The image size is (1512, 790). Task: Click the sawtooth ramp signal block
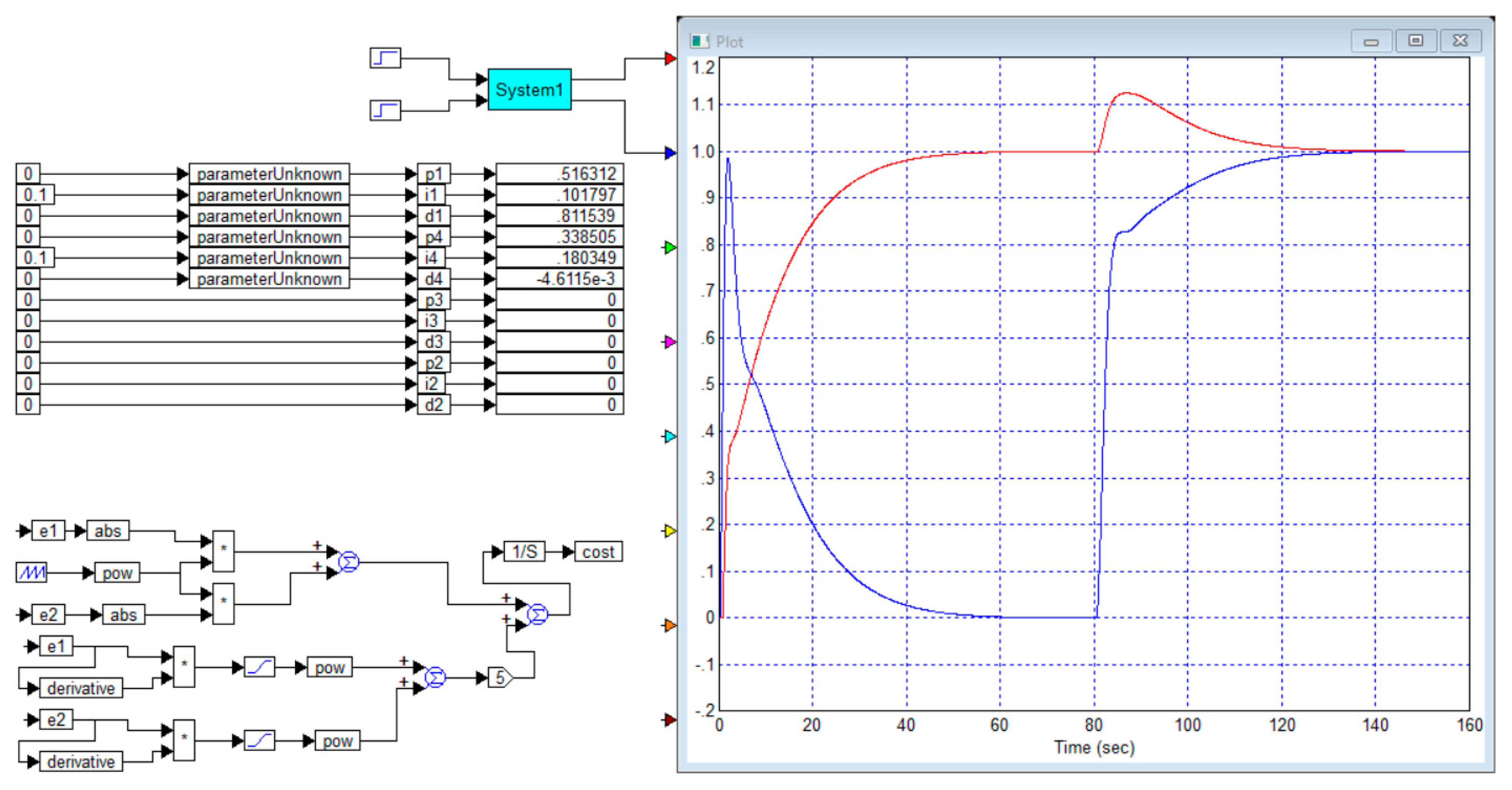pyautogui.click(x=32, y=572)
